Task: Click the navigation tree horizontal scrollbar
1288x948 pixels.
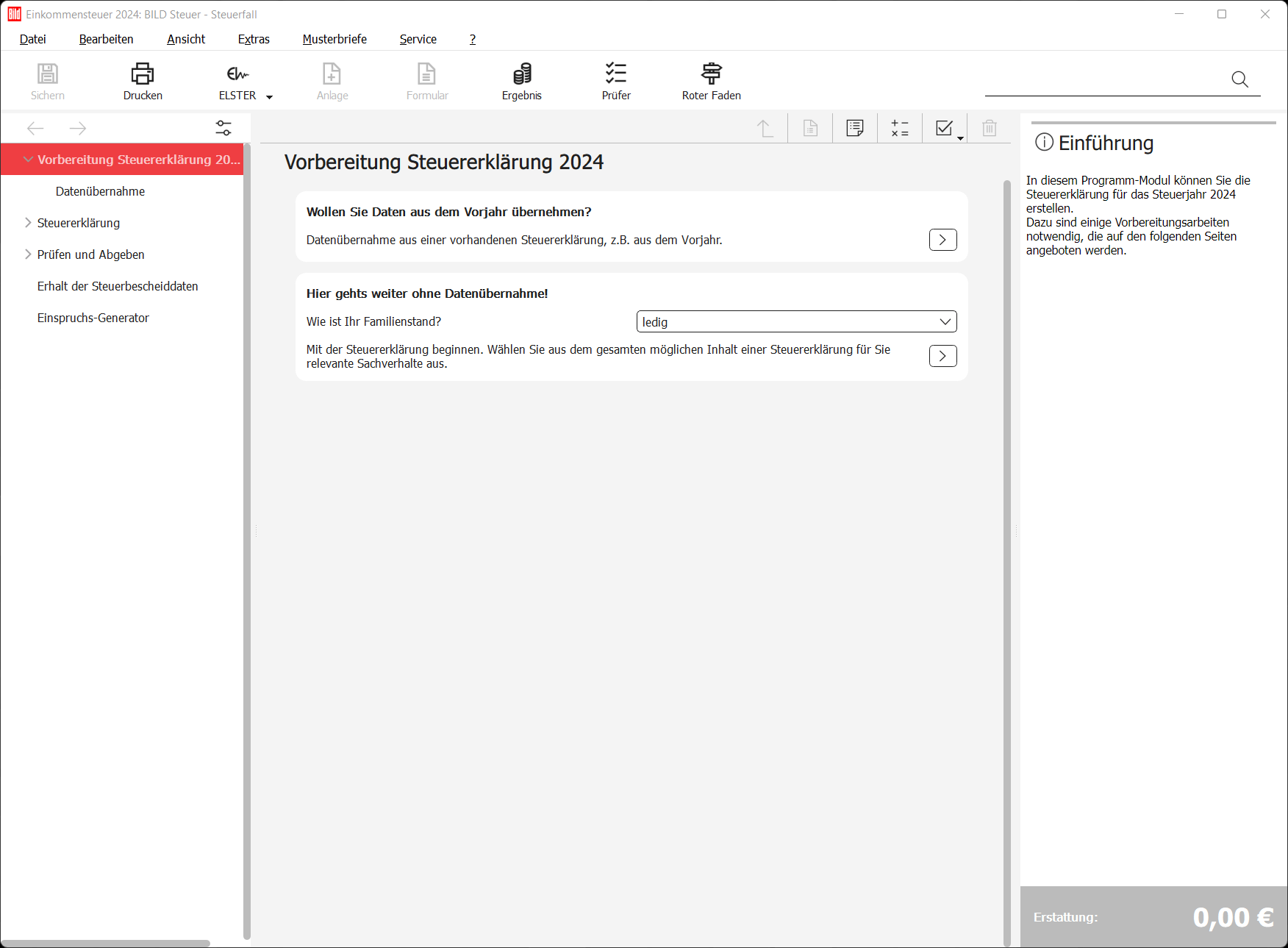Action: coord(106,943)
